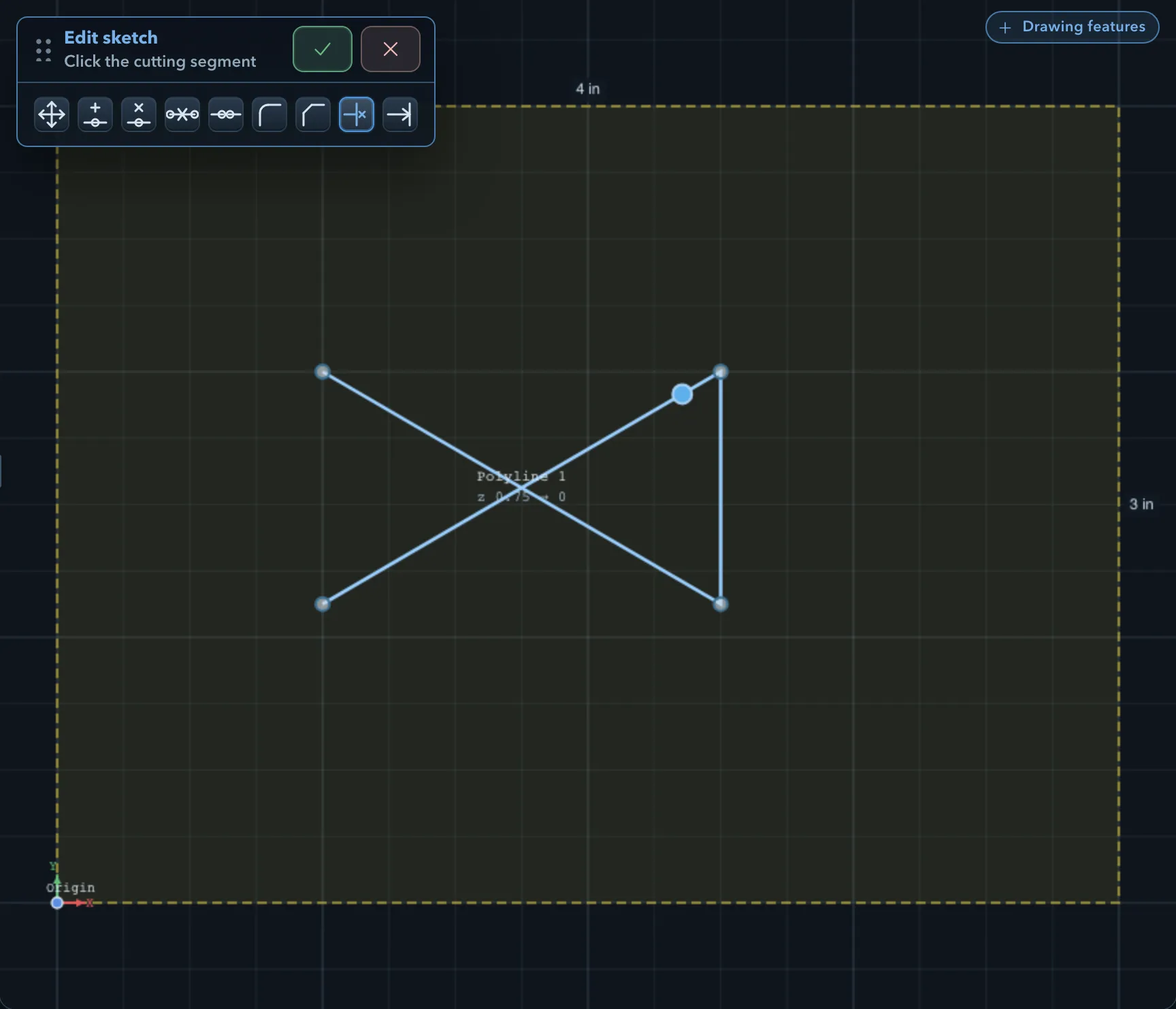Toggle the highlighted Trim tool
This screenshot has height=1009, width=1176.
[357, 114]
